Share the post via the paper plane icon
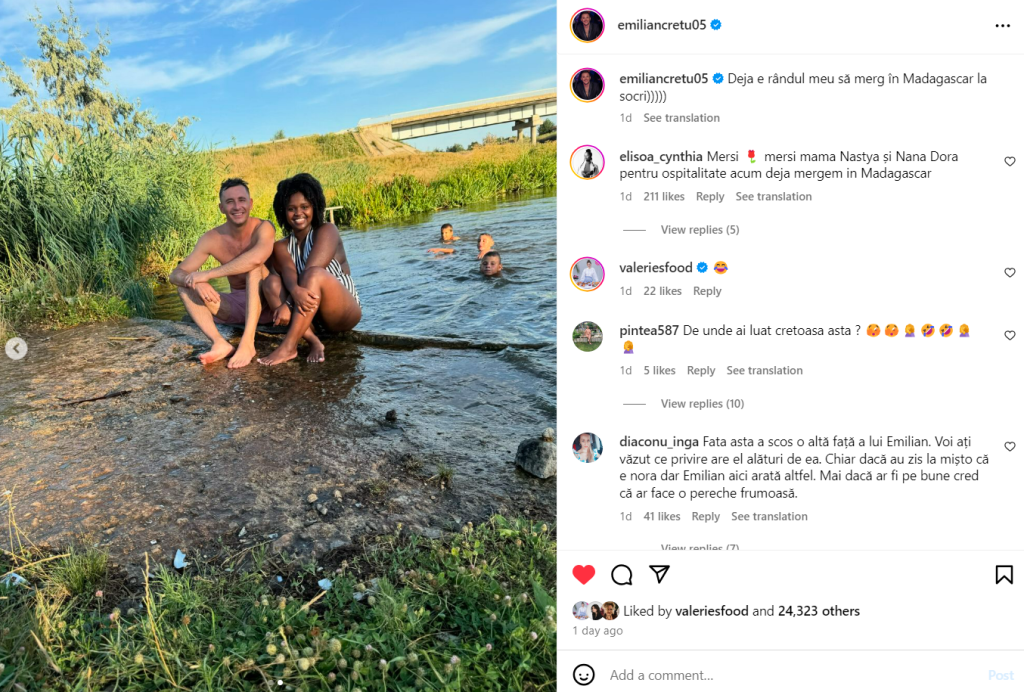This screenshot has height=692, width=1024. [660, 574]
